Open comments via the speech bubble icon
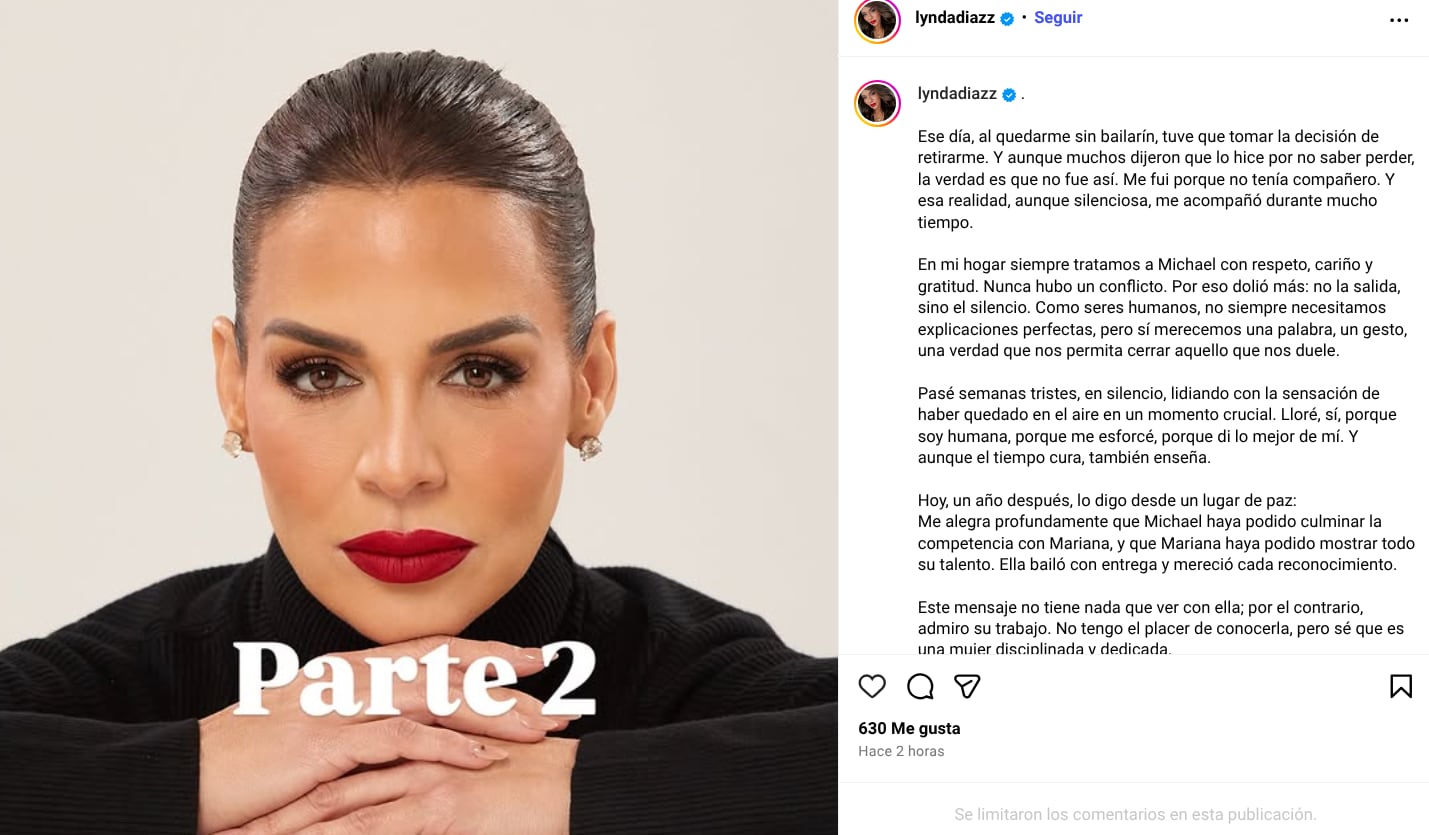Screen dimensions: 1429x835 click(x=920, y=686)
